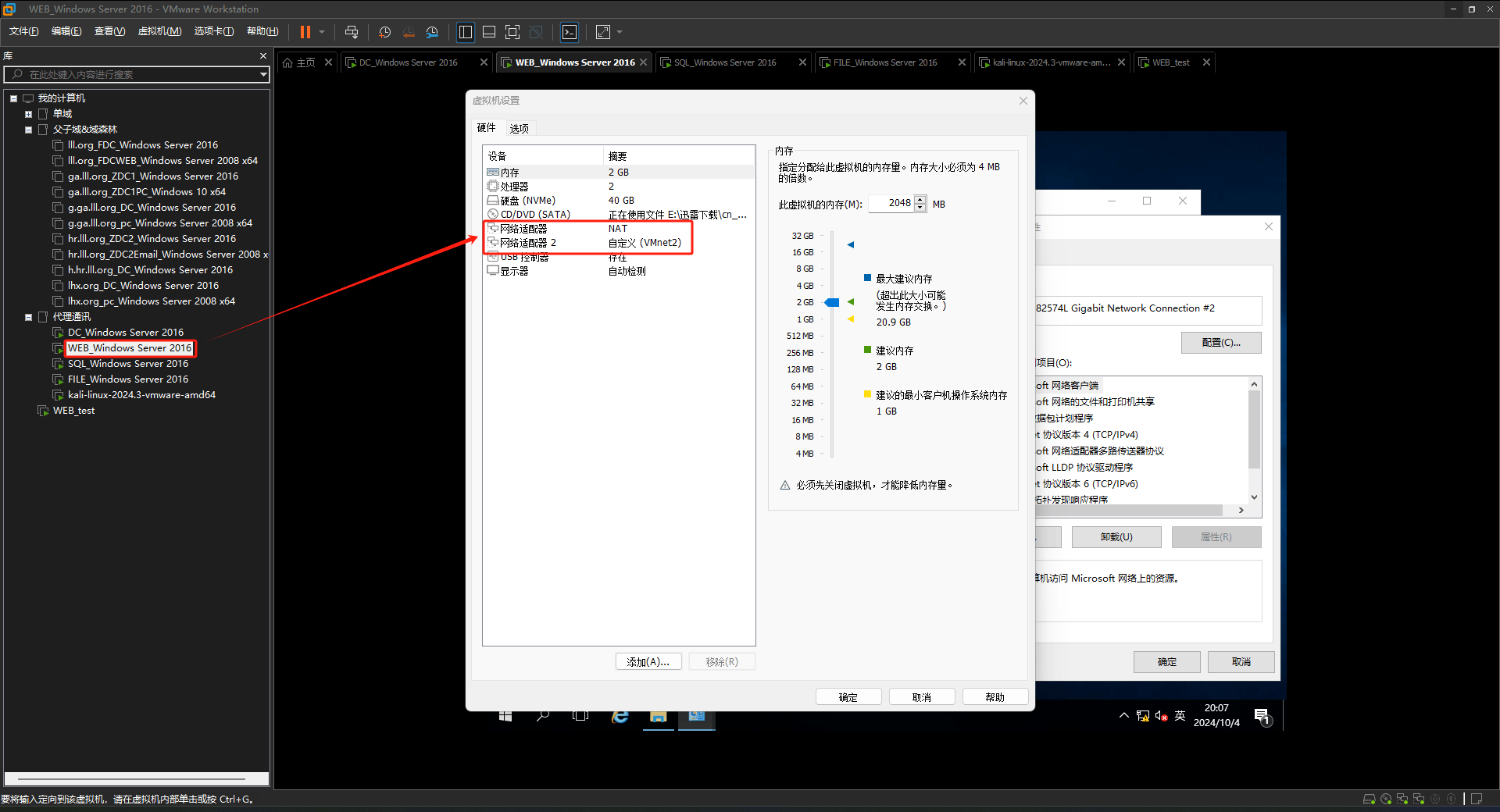The width and height of the screenshot is (1500, 812).
Task: Click 卸载(U) in the background properties window
Action: pos(1116,537)
